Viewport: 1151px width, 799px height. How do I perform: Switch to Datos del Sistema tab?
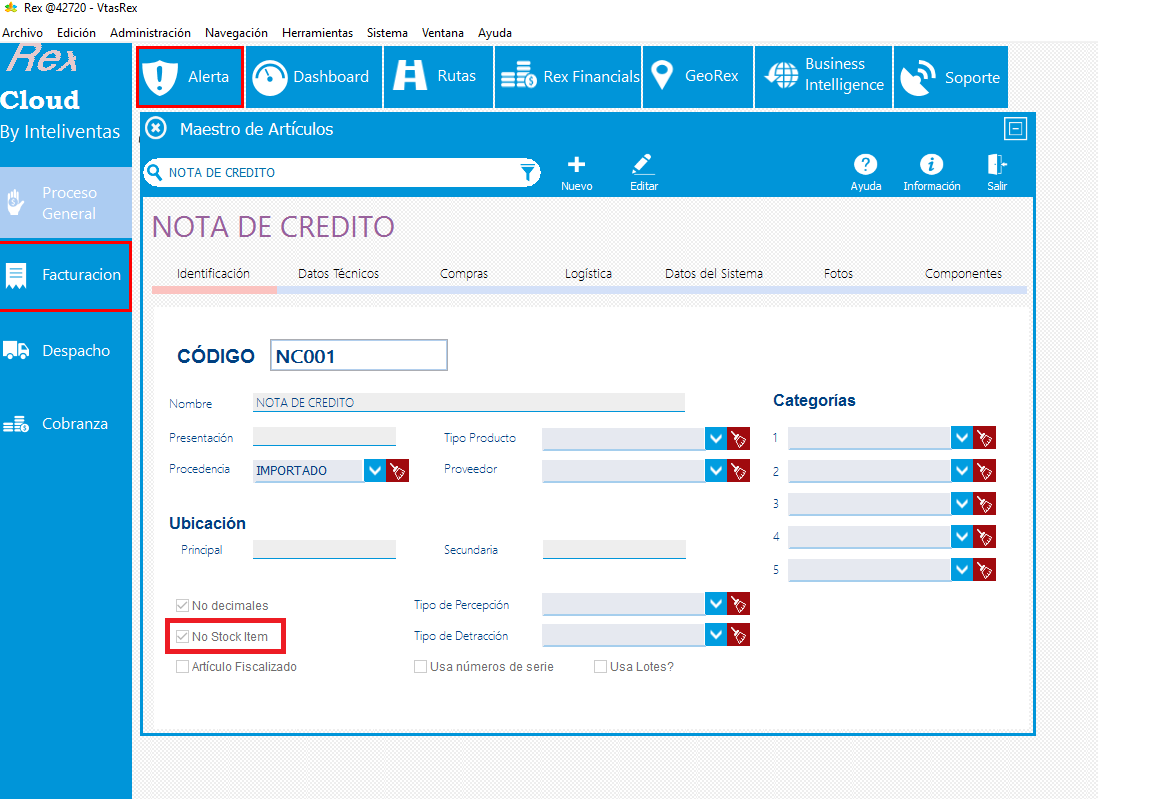pos(714,274)
